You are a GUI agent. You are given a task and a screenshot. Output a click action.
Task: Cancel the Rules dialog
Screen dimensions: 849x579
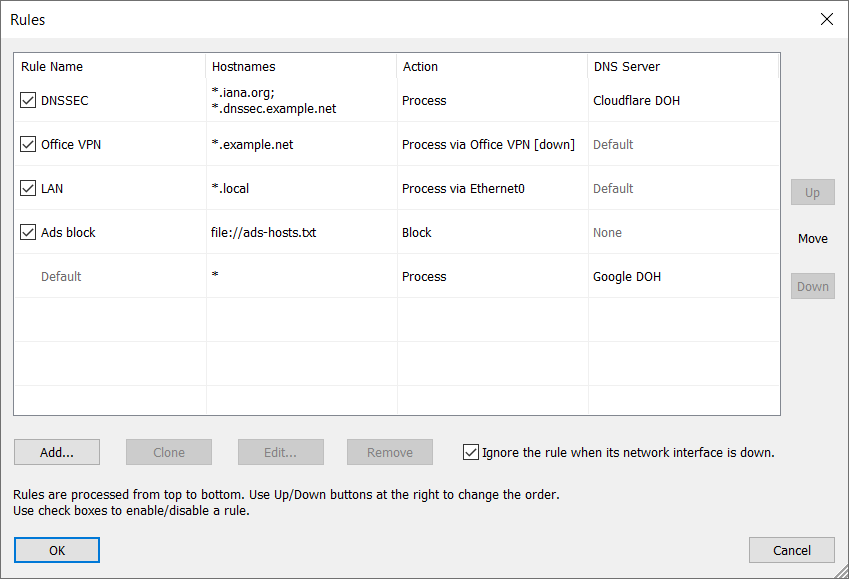792,550
